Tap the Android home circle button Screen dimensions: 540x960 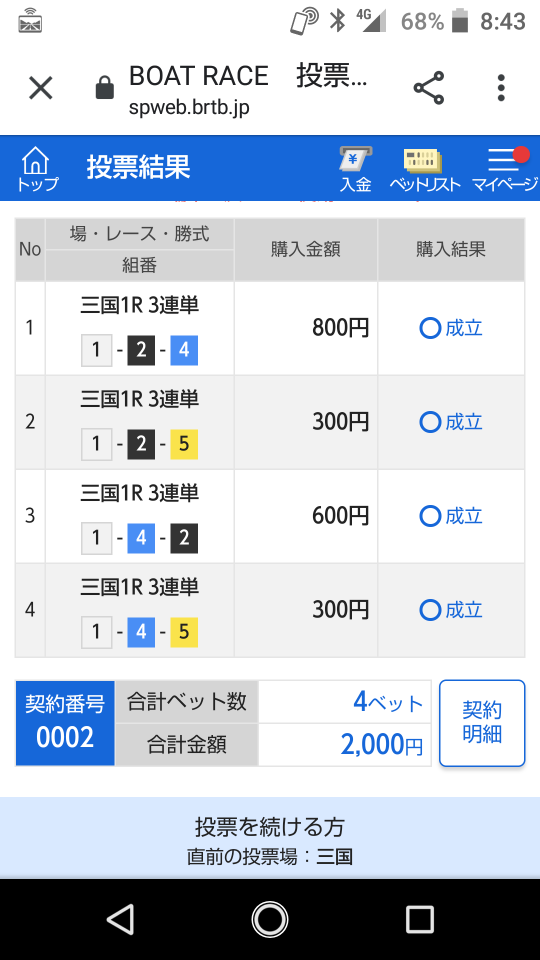270,919
